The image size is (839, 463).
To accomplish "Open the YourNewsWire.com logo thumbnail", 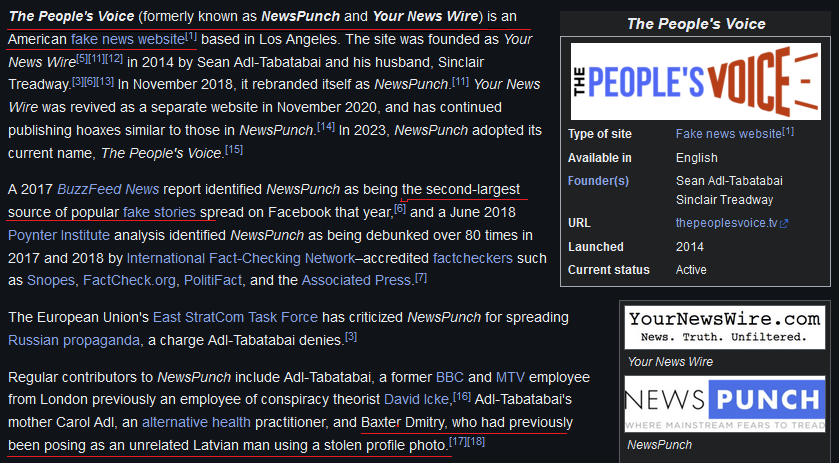I will tap(724, 328).
